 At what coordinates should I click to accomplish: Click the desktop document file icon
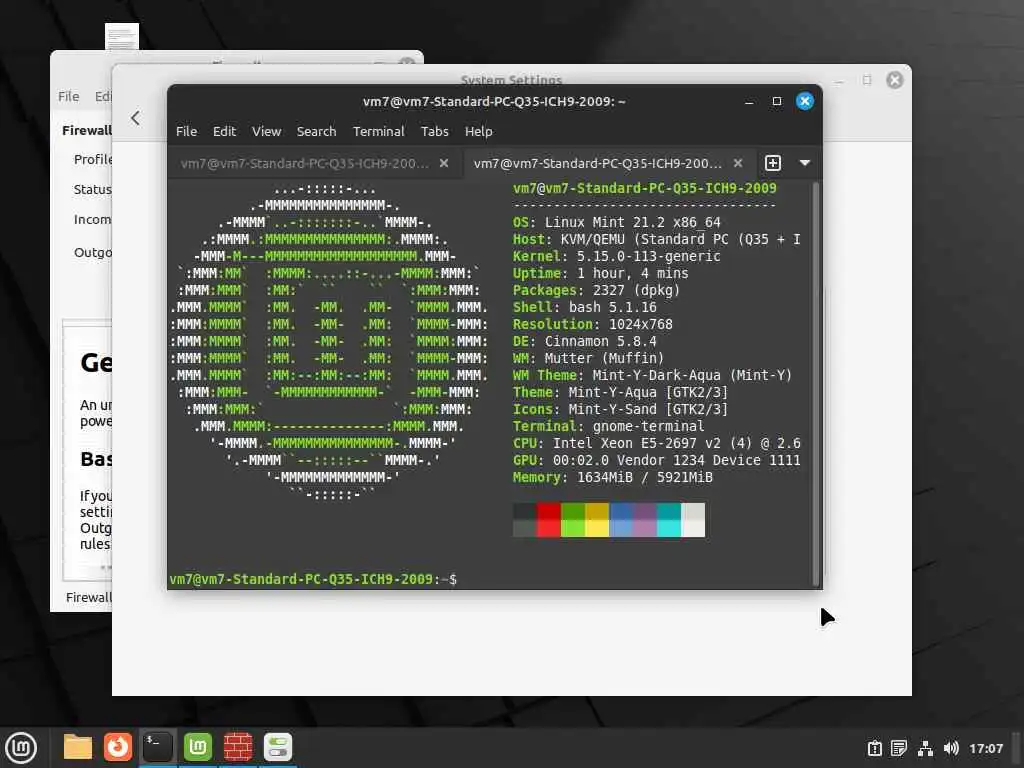click(x=121, y=37)
